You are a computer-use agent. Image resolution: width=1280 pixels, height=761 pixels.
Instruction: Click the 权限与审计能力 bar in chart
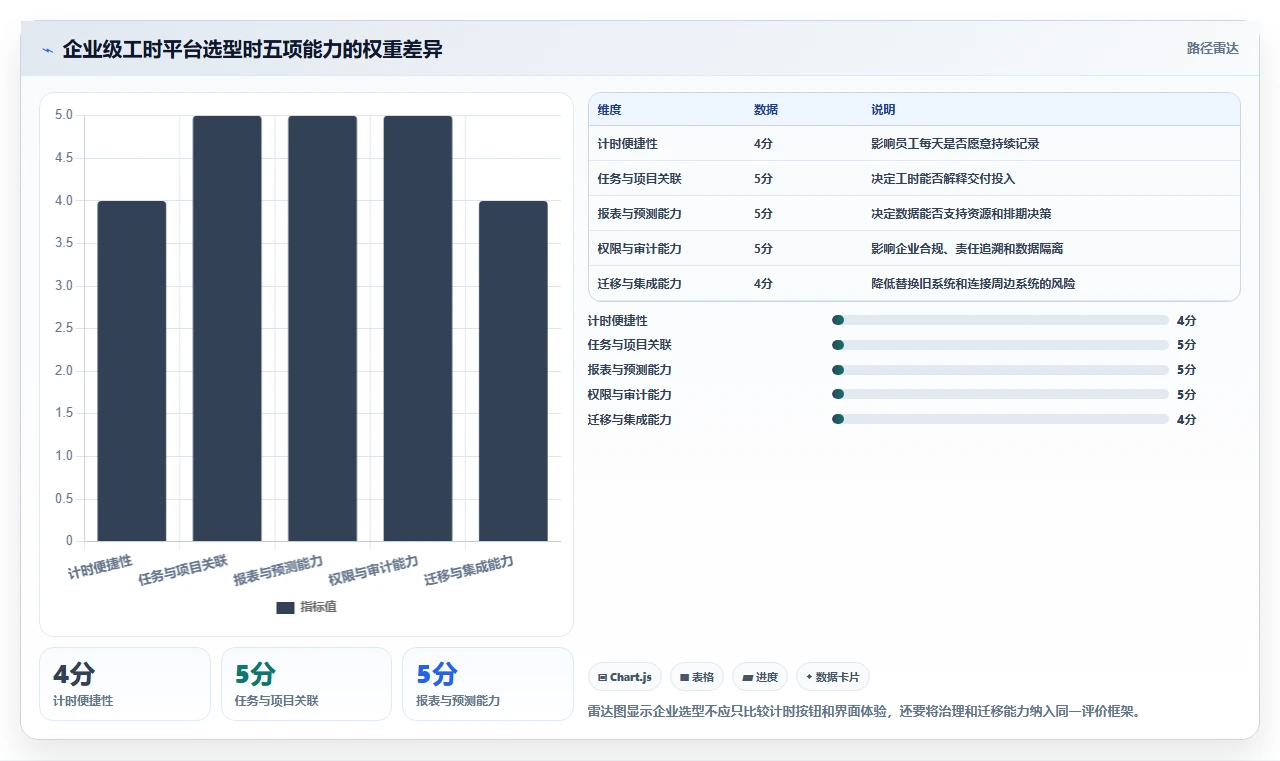click(418, 328)
